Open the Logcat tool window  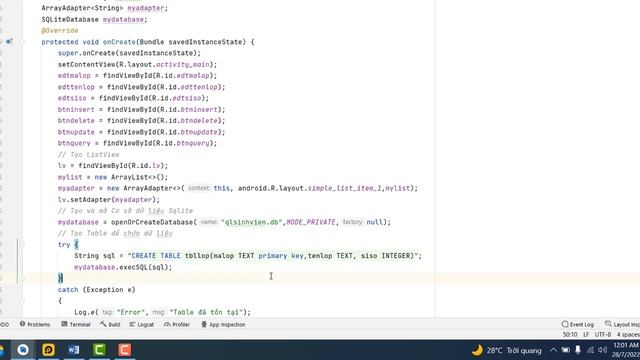coord(142,324)
